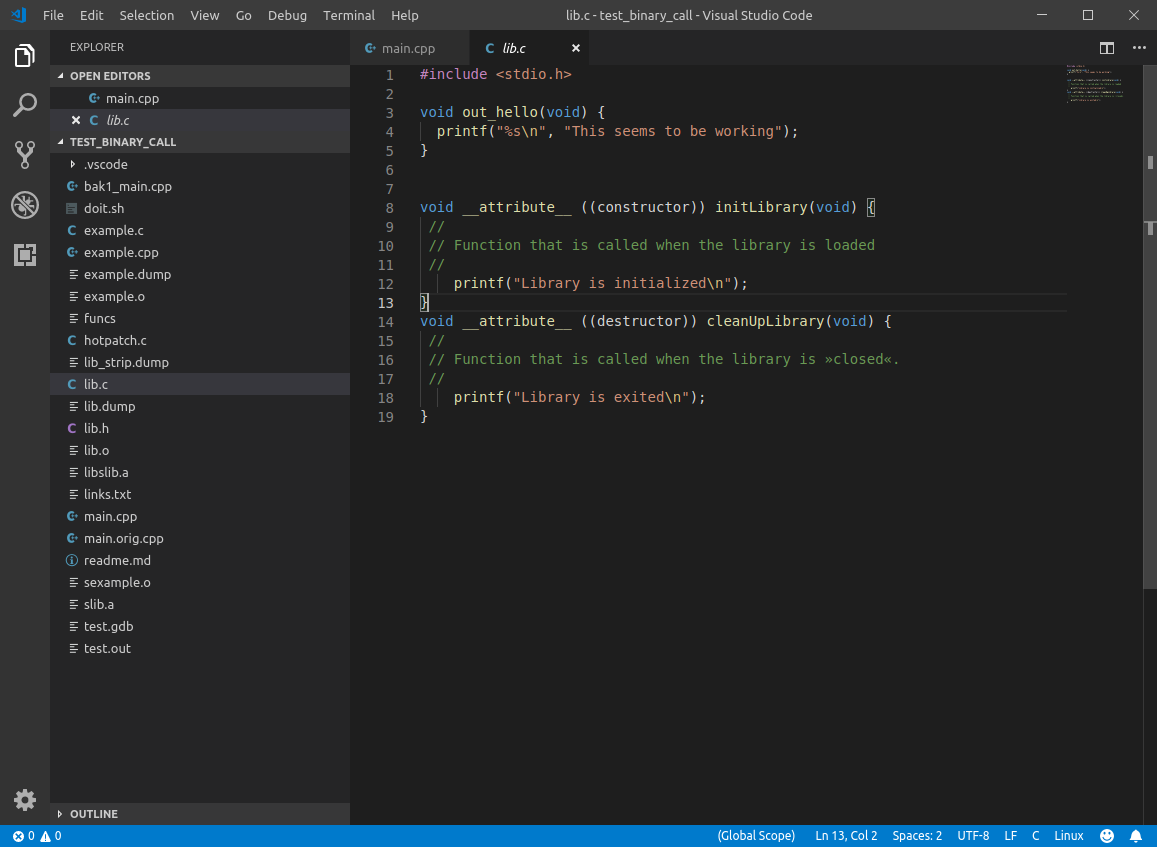
Task: Open the Search view icon
Action: pyautogui.click(x=25, y=105)
